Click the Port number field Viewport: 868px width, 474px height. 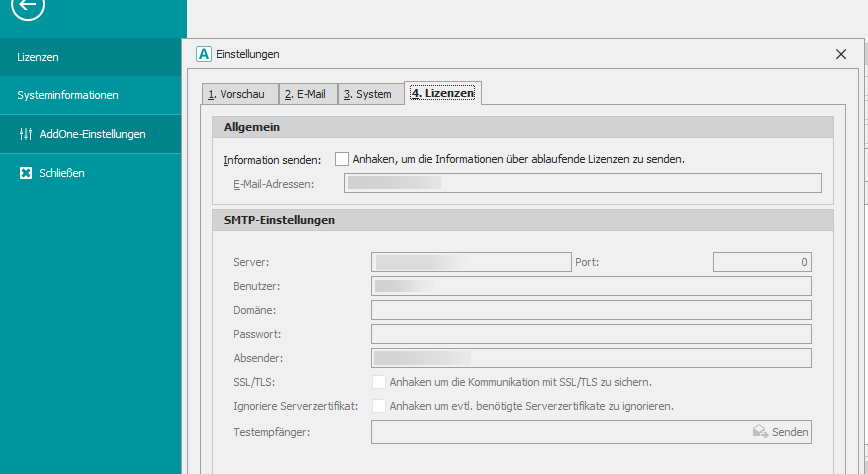(762, 262)
